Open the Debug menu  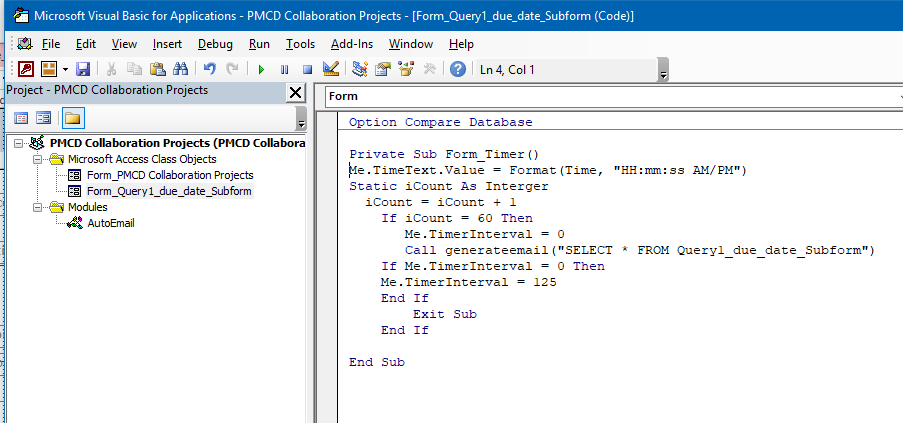coord(215,44)
